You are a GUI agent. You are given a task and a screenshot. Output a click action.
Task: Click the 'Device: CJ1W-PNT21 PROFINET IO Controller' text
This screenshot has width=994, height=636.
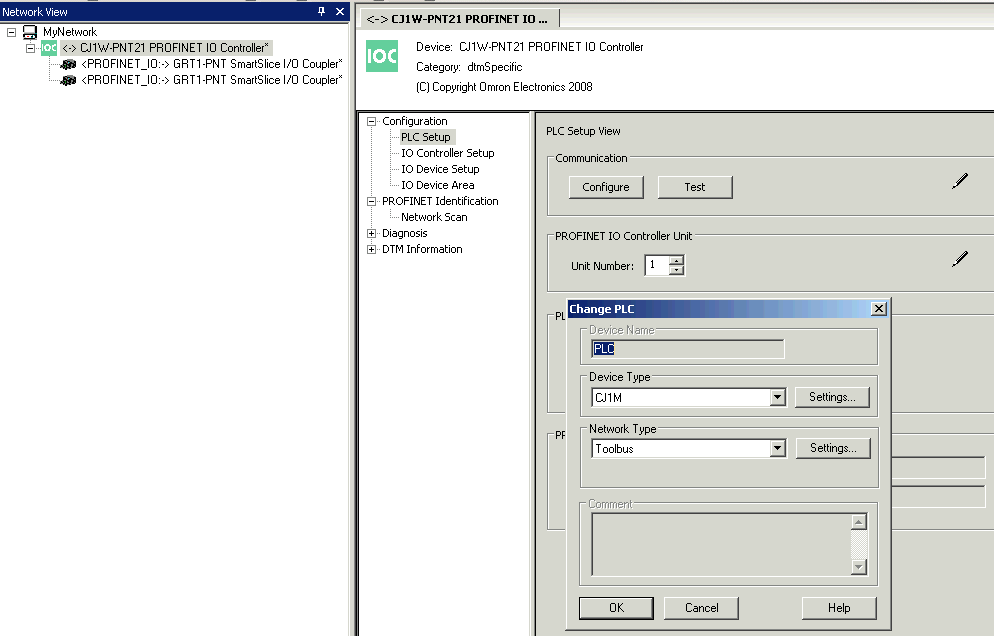point(529,47)
